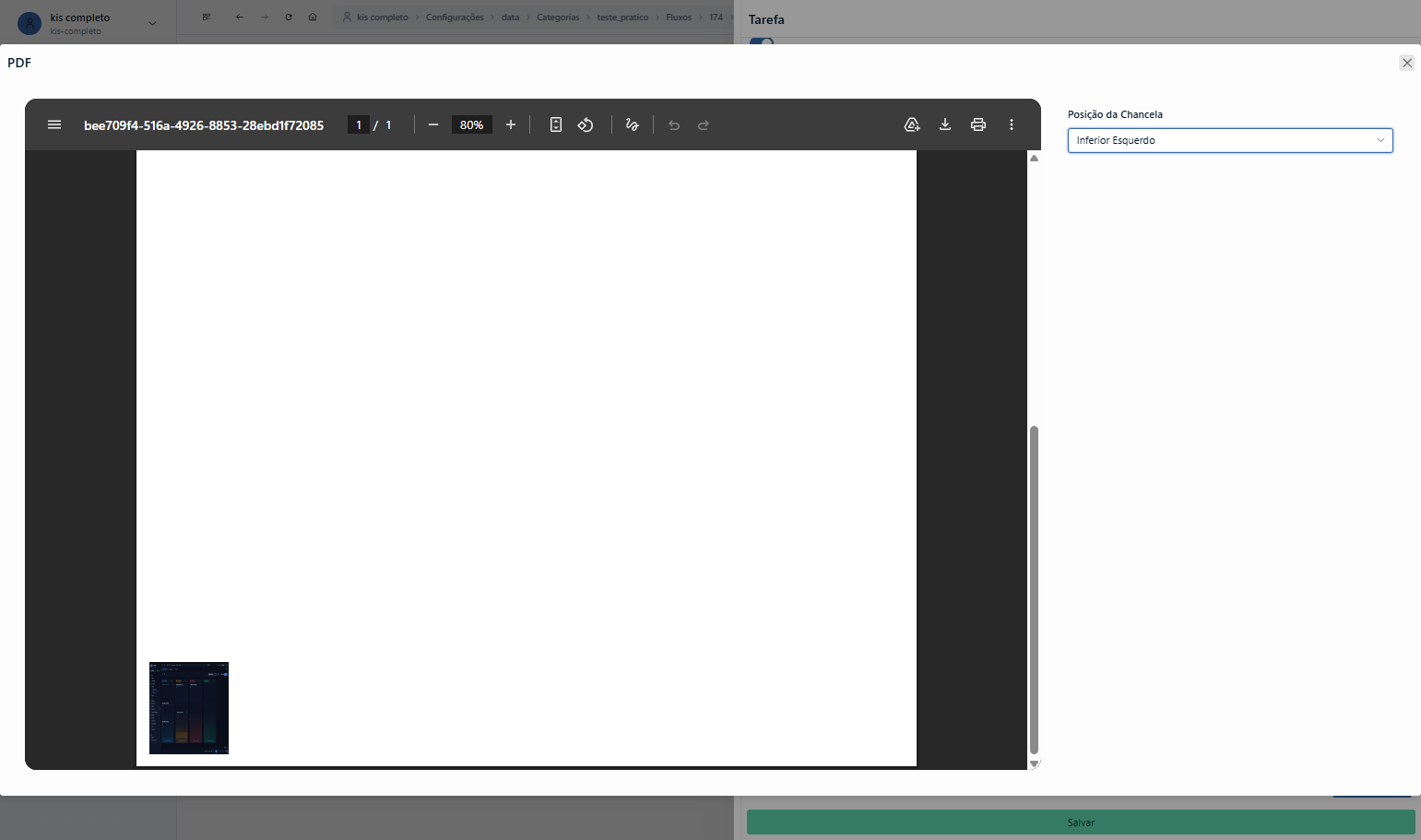Go back with the left arrow
Image resolution: width=1421 pixels, height=840 pixels.
[239, 17]
